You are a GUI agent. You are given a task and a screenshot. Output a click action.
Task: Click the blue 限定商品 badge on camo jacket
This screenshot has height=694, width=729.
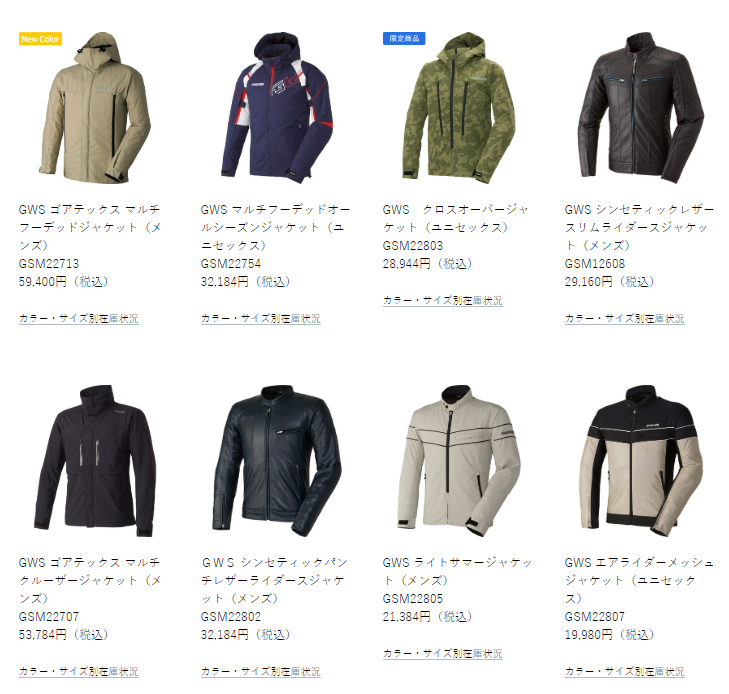[x=404, y=39]
